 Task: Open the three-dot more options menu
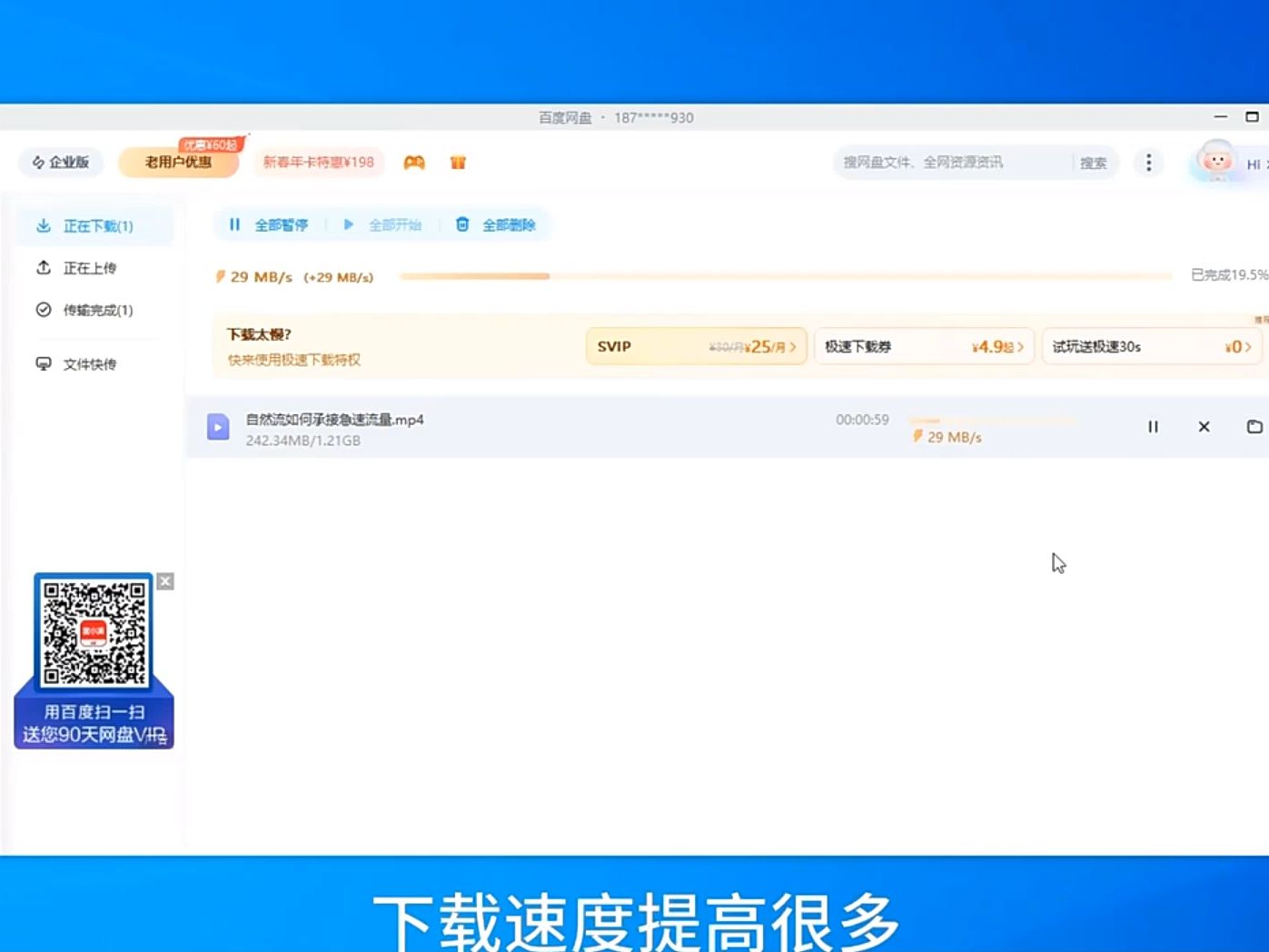[1149, 163]
